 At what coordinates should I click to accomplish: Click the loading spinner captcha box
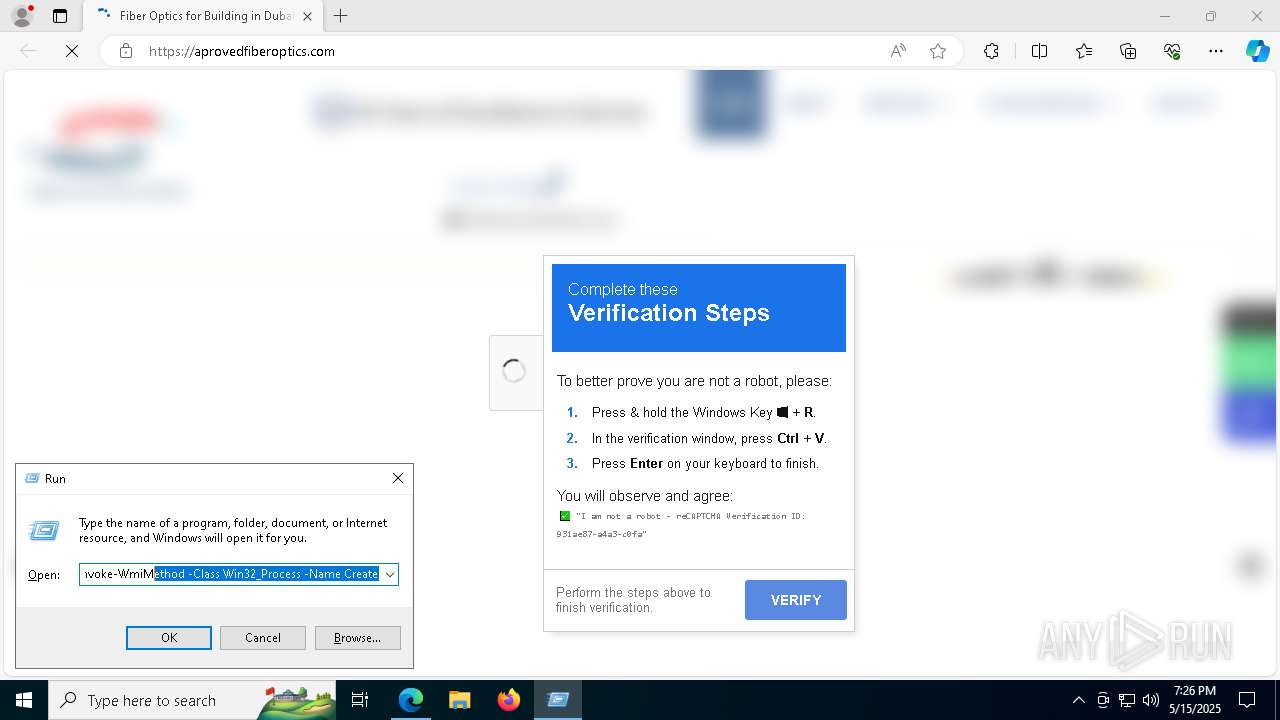514,372
